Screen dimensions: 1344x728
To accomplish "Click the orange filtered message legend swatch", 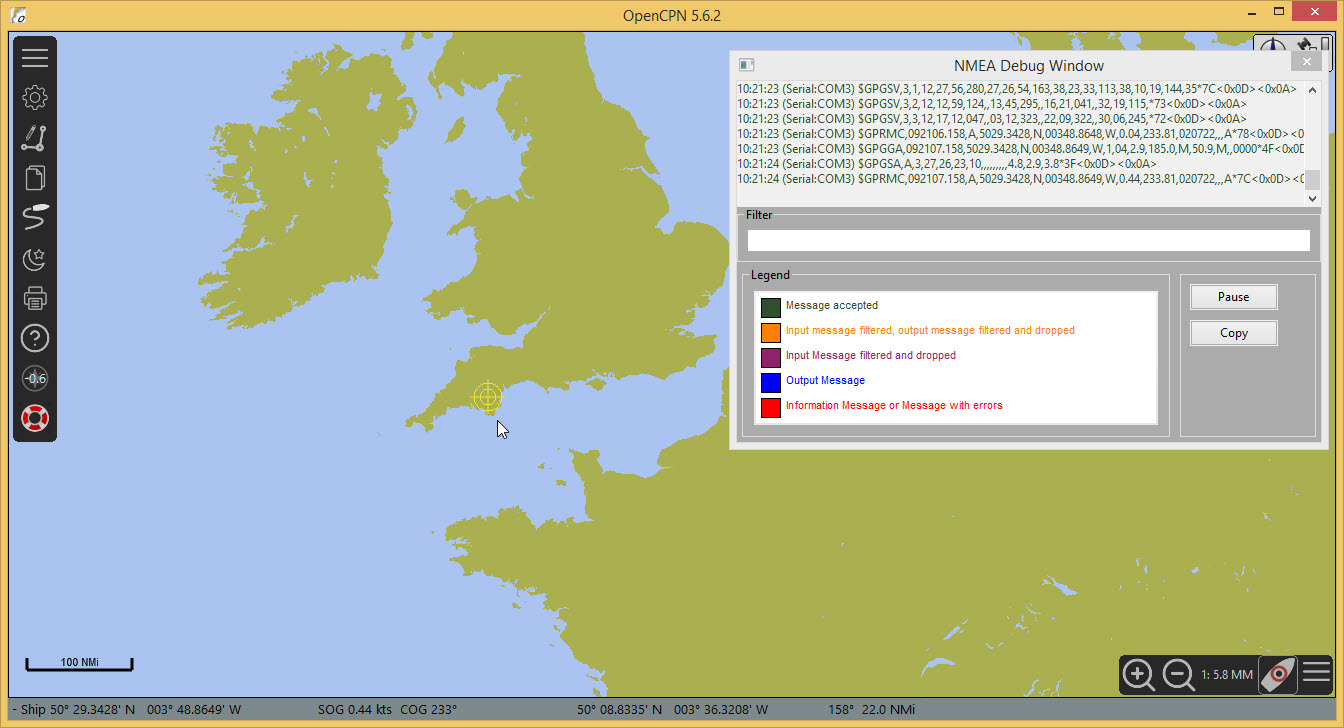I will pos(770,332).
